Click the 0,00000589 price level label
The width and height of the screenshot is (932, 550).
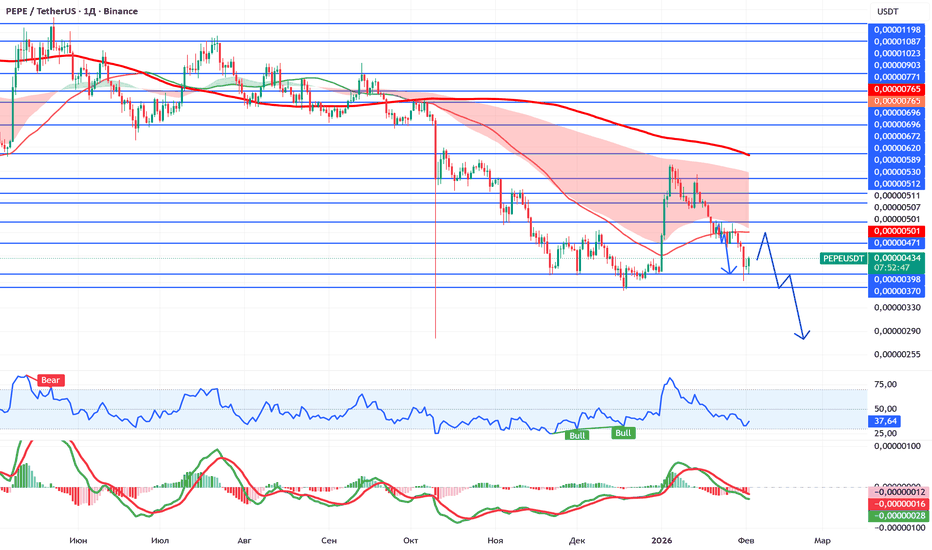coord(896,160)
